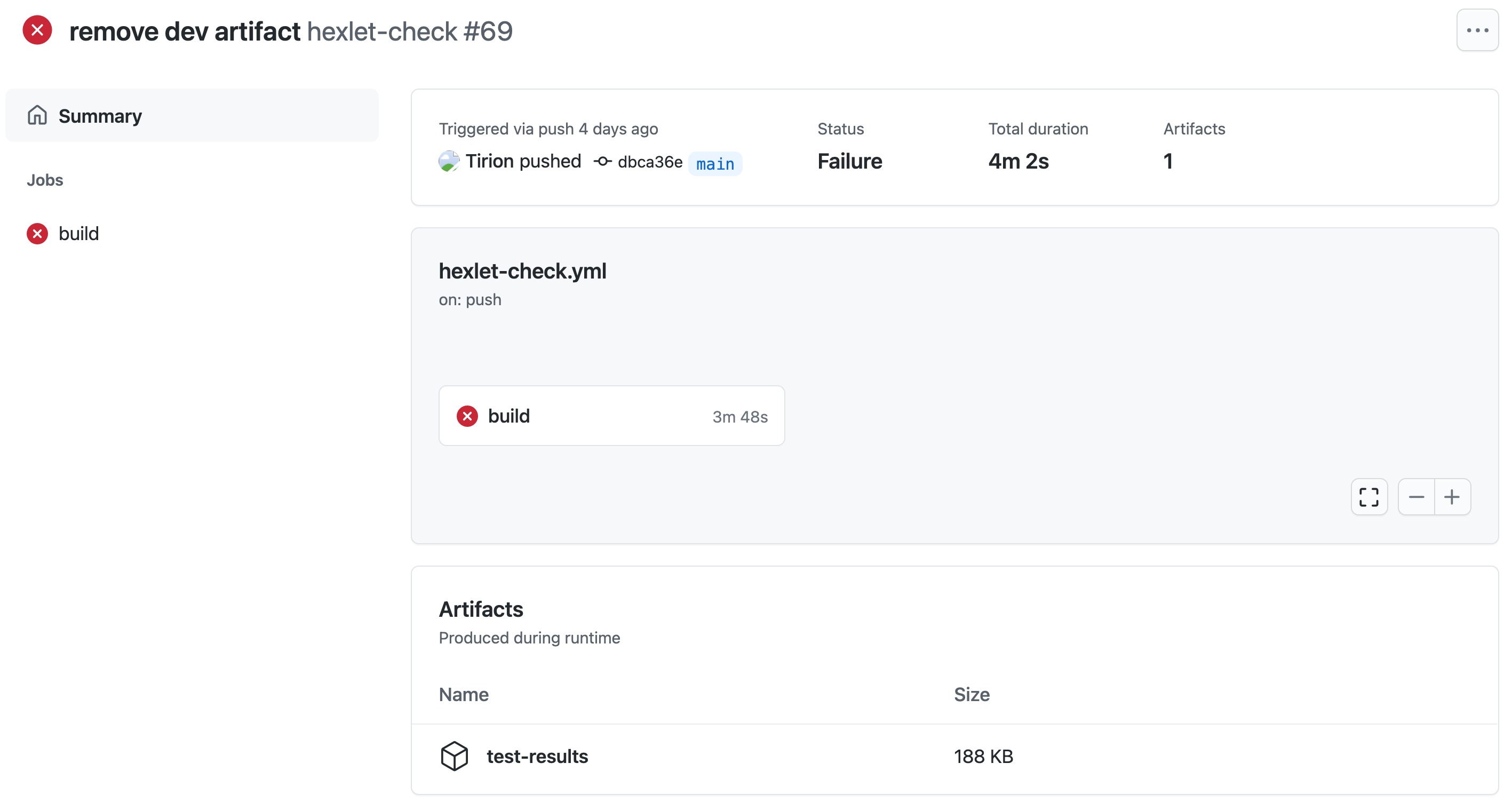
Task: Click the package icon for test-results artifact
Action: click(453, 756)
